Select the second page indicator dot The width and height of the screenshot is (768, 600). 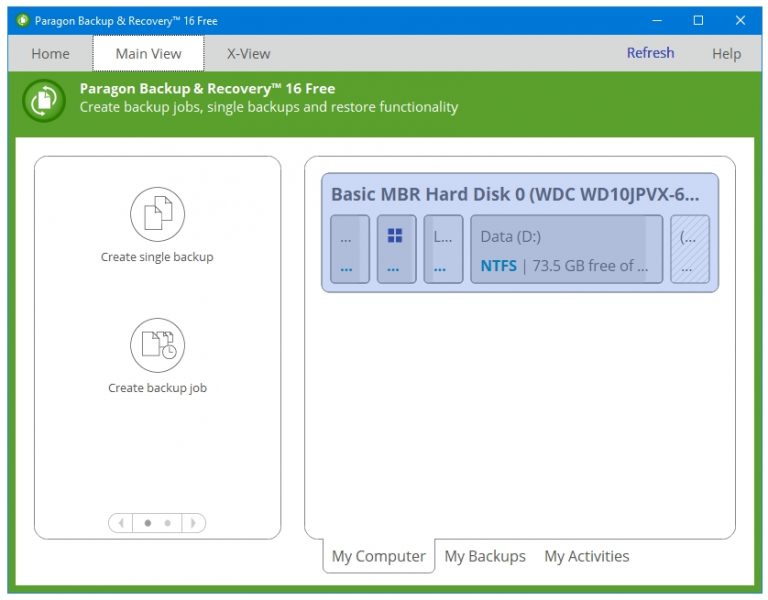pos(168,523)
